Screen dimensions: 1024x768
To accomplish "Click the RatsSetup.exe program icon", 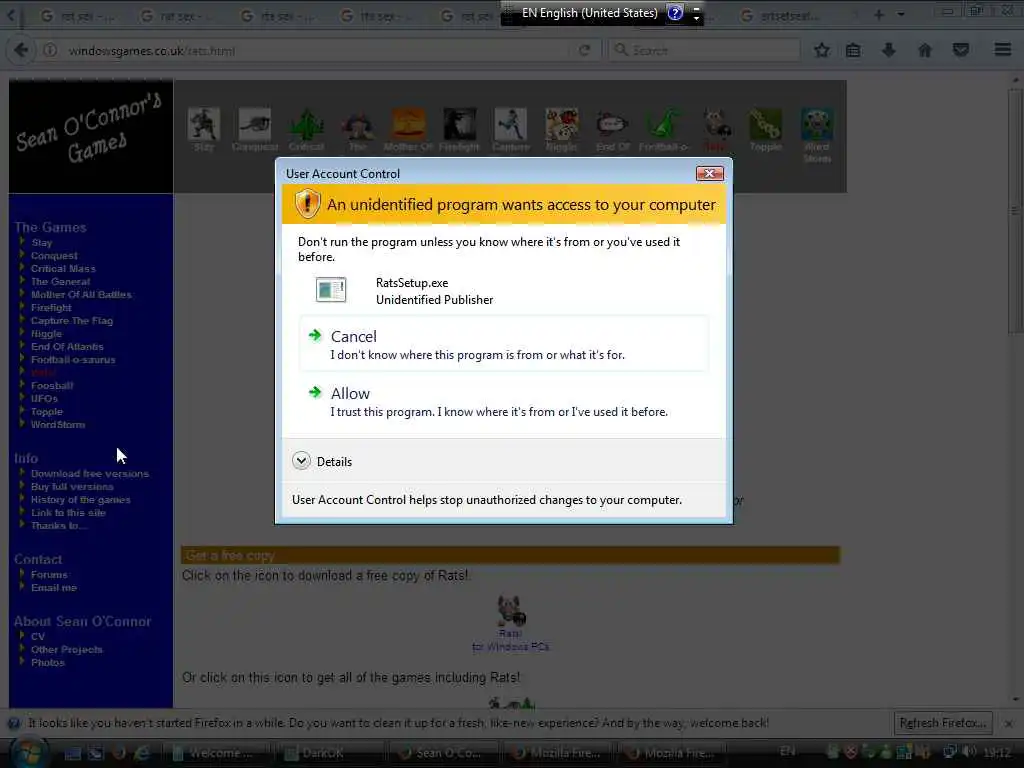I will coord(331,290).
